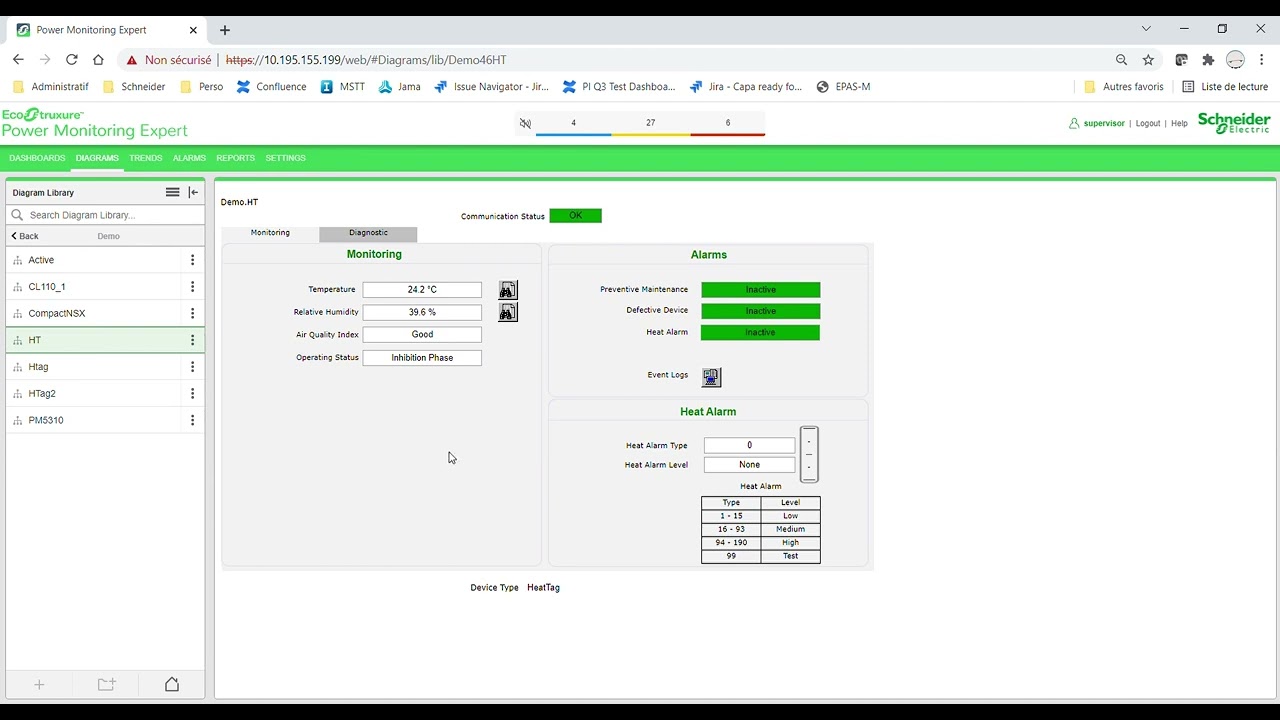
Task: Open the DIAGRAMS section
Action: [x=97, y=158]
